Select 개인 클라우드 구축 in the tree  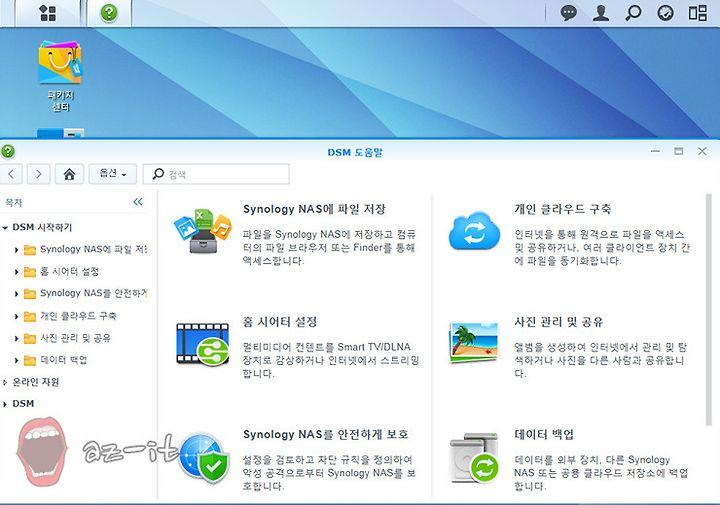click(78, 316)
